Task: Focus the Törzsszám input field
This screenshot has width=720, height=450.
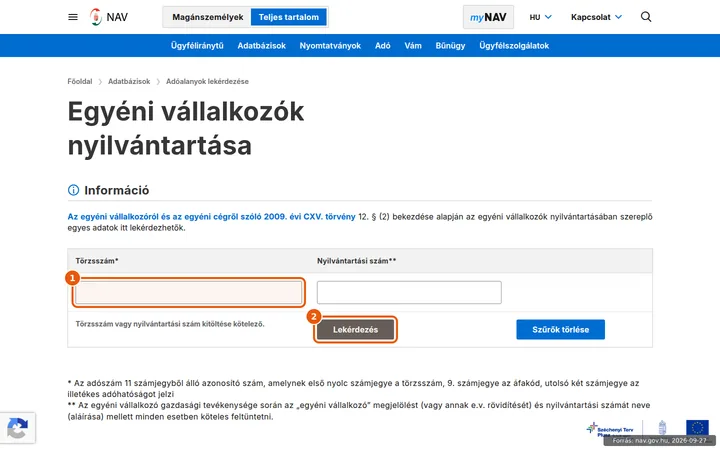Action: (x=188, y=292)
